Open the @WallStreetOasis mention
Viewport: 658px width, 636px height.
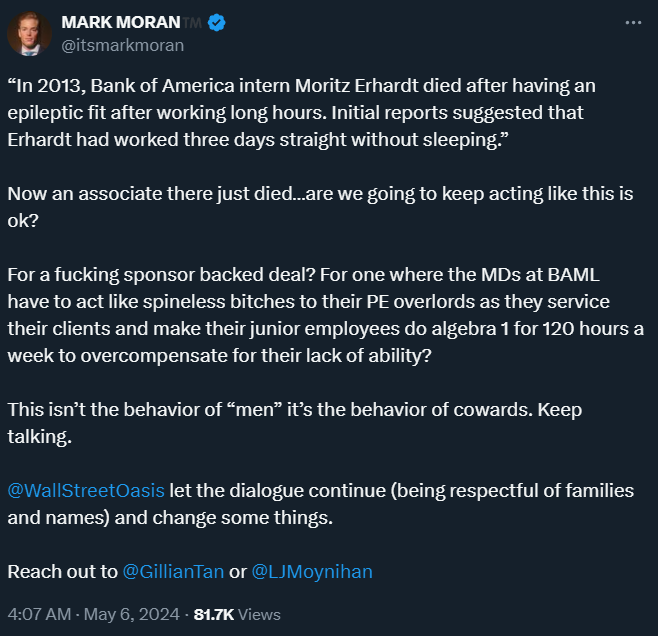tap(86, 492)
